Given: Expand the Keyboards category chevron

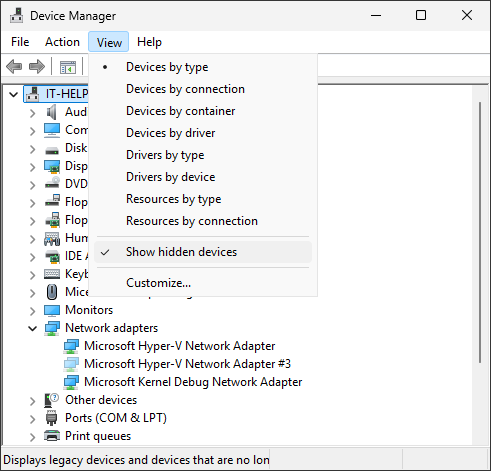Looking at the screenshot, I should (x=32, y=275).
